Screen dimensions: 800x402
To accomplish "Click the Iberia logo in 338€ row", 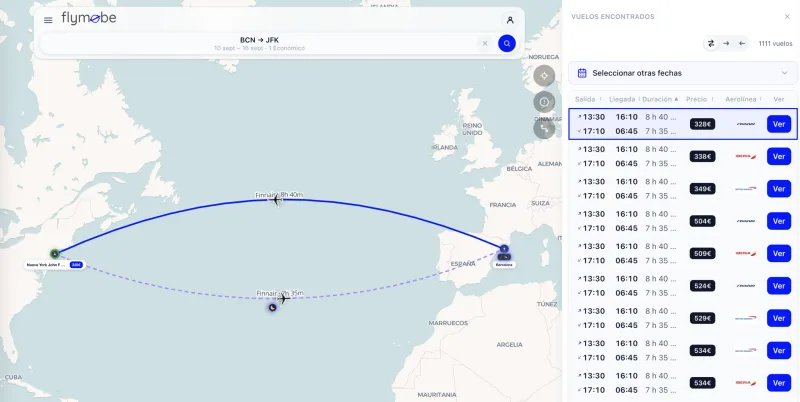I will tap(745, 157).
